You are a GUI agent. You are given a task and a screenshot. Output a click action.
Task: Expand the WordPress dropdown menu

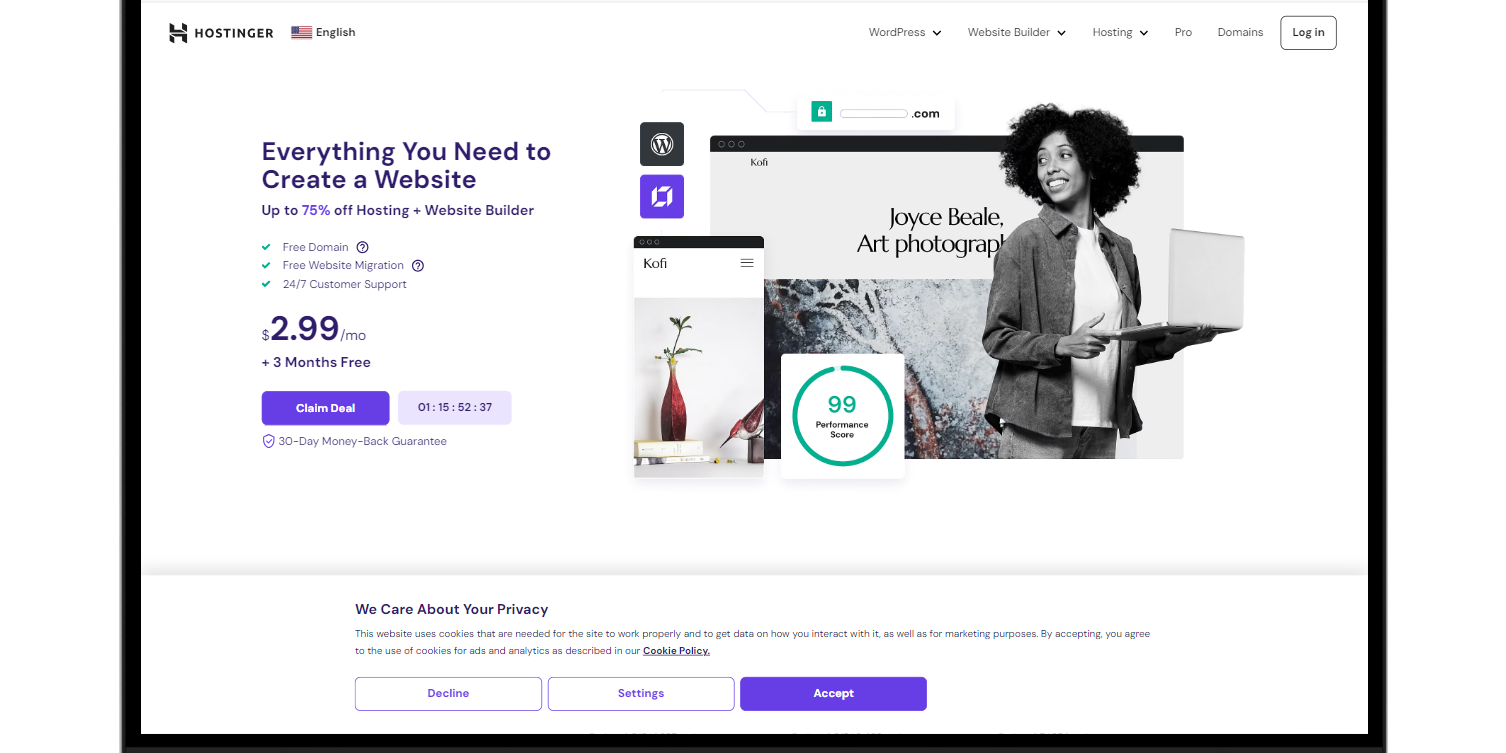point(905,33)
